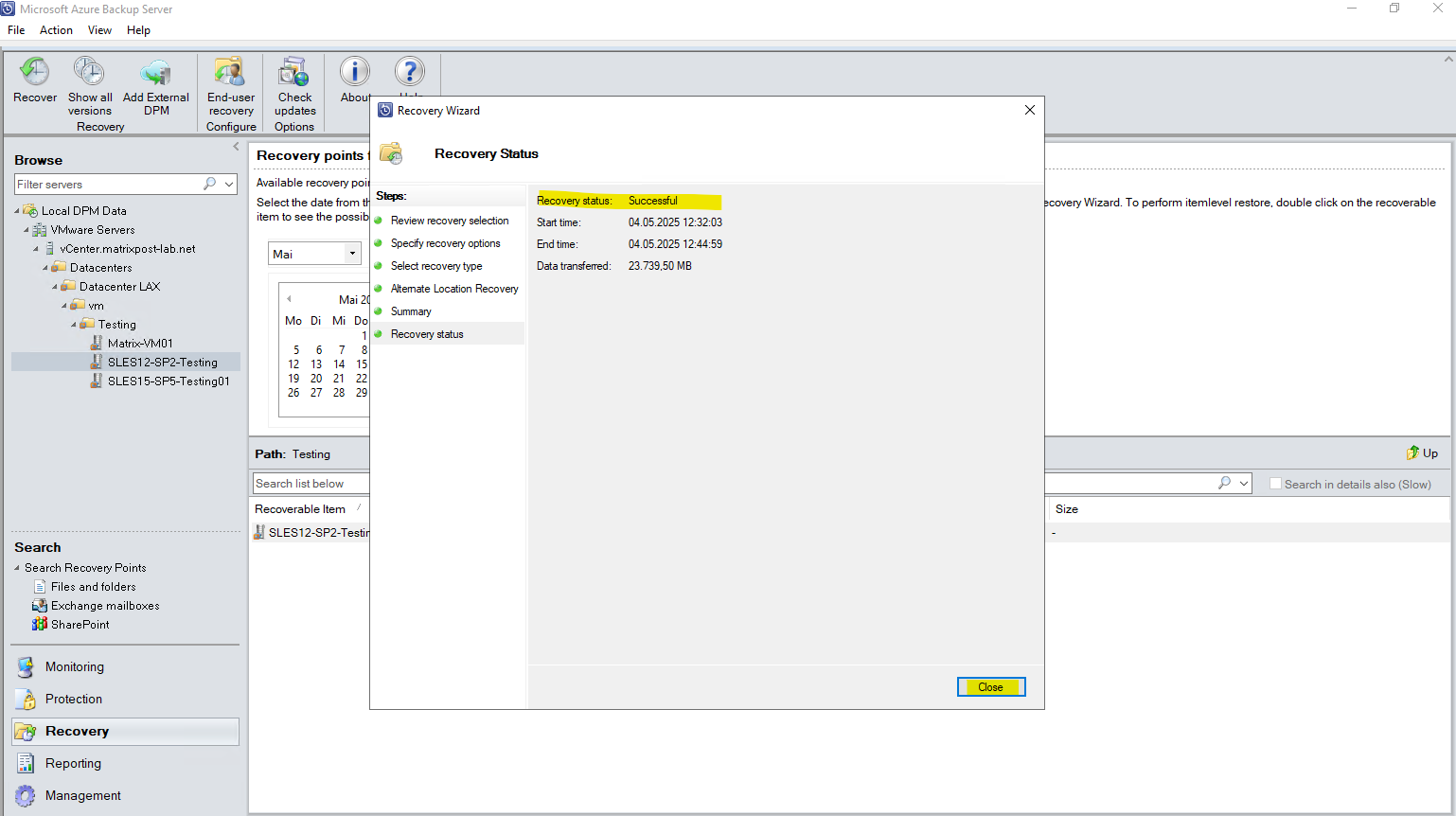Image resolution: width=1456 pixels, height=816 pixels.
Task: Open the File menu
Action: (x=16, y=30)
